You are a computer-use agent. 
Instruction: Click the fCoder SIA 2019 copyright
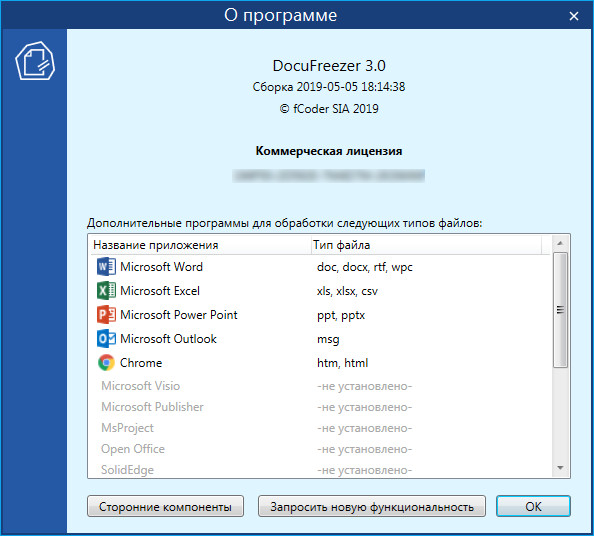coord(329,109)
